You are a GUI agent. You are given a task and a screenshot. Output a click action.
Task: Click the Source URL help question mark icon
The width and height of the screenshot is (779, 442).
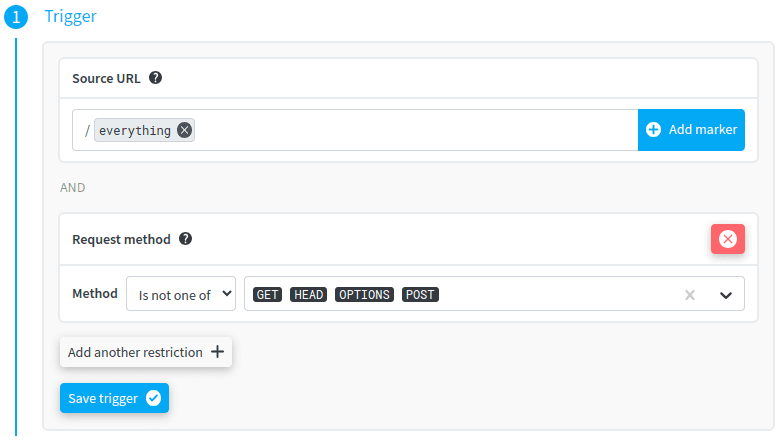click(x=156, y=78)
